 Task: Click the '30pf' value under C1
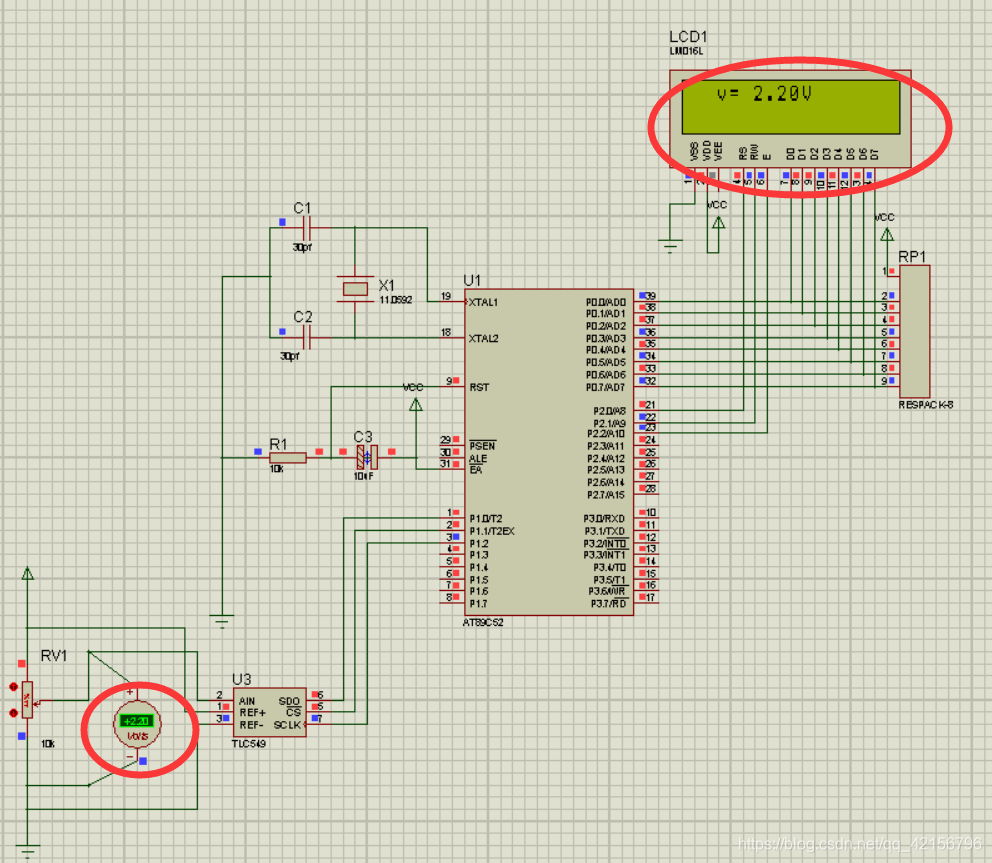point(302,247)
